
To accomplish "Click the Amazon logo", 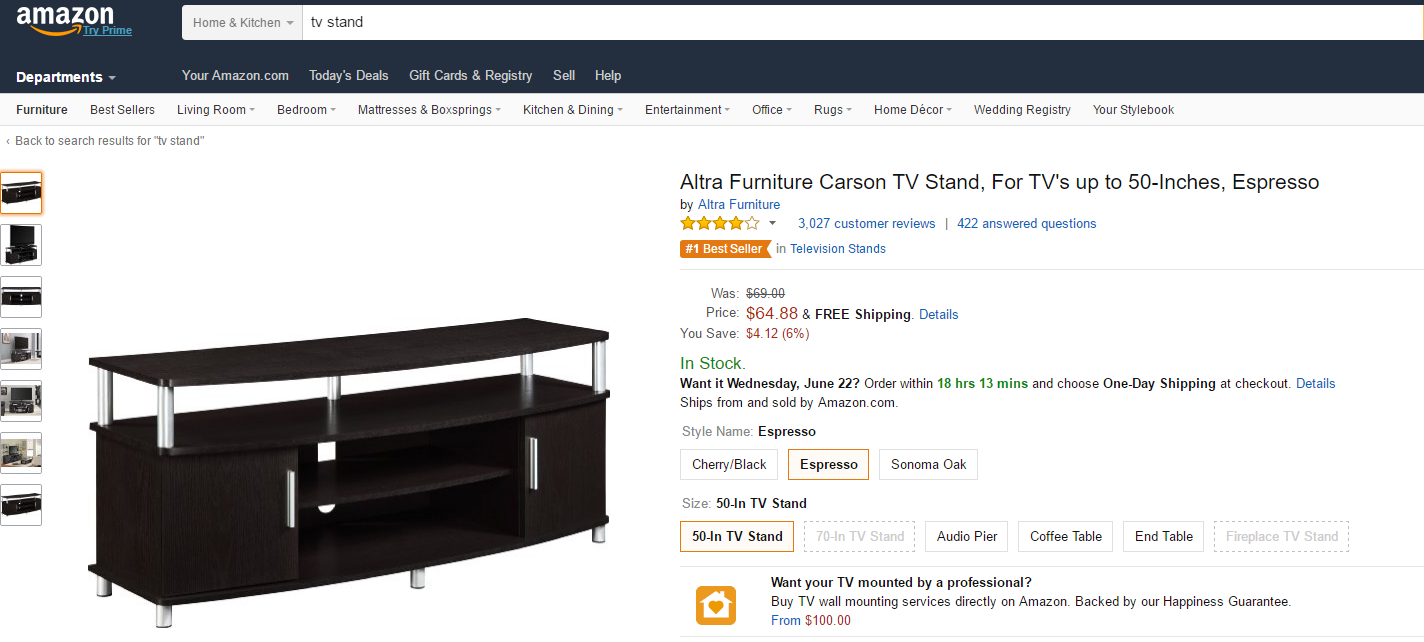I will [66, 19].
